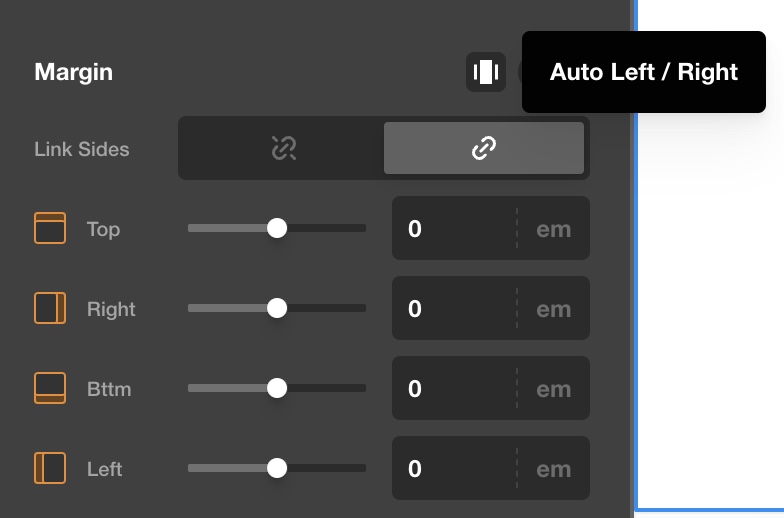The width and height of the screenshot is (784, 518).
Task: Click the Top margin side icon
Action: [50, 229]
